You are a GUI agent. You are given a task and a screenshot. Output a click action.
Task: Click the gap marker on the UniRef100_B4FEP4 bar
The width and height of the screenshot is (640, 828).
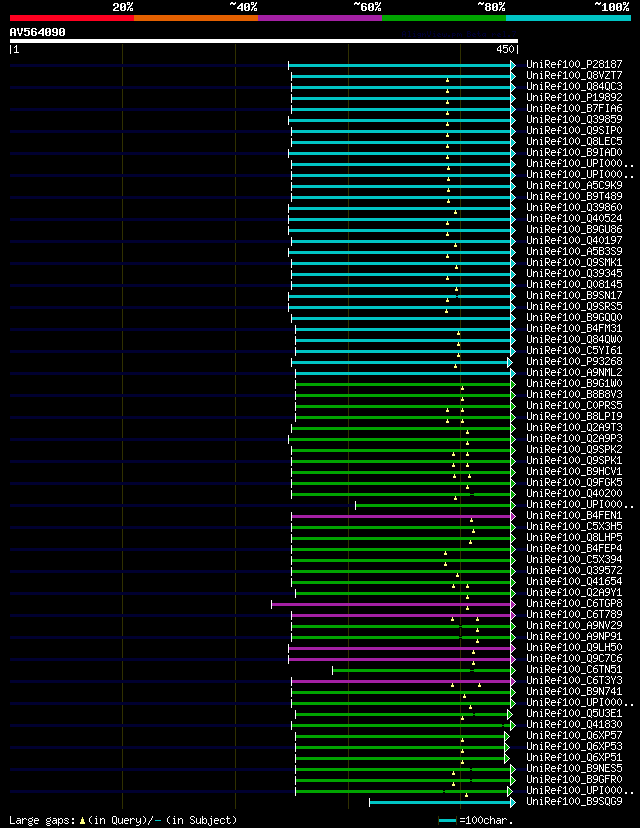[445, 553]
